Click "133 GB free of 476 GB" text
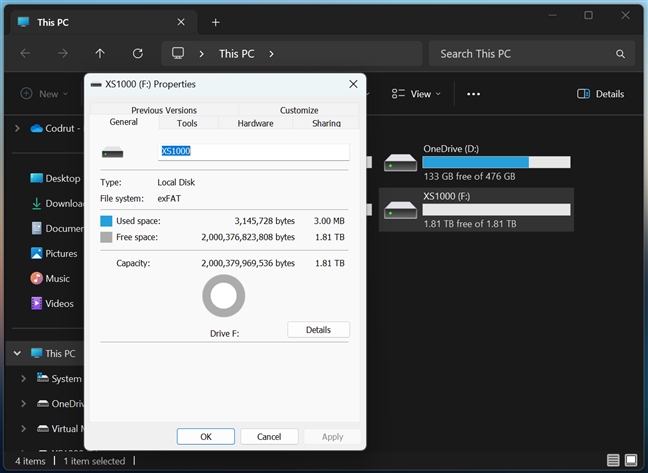Screen dimensions: 648x473 coord(469,176)
